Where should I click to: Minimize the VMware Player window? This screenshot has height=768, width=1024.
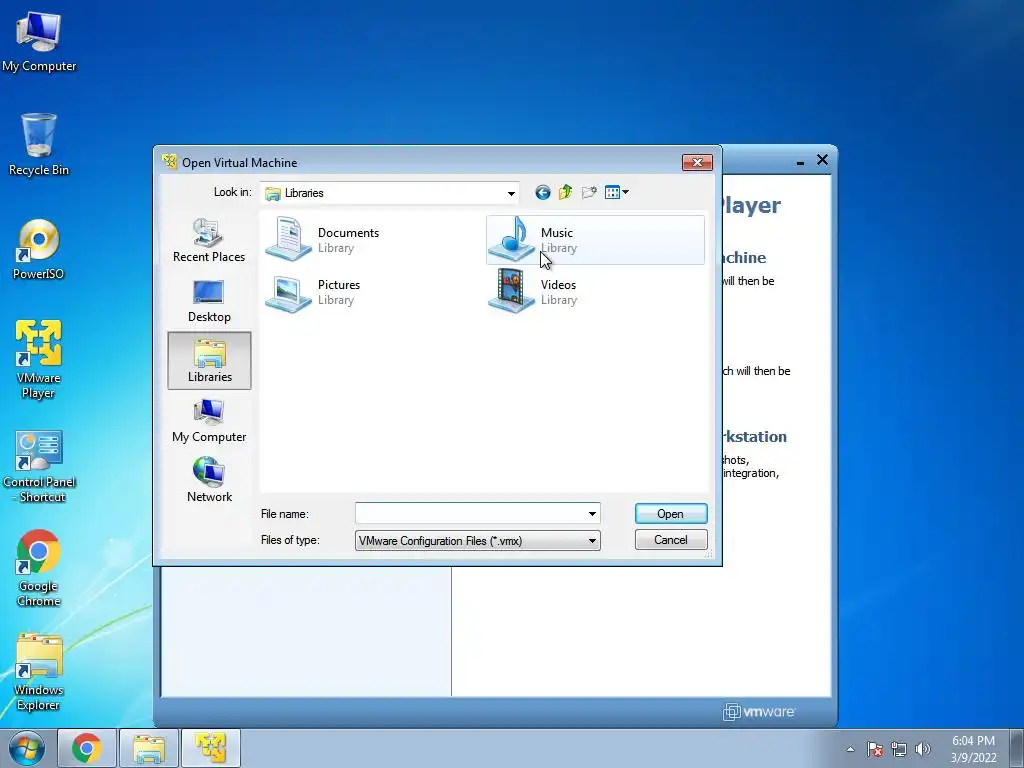[800, 161]
